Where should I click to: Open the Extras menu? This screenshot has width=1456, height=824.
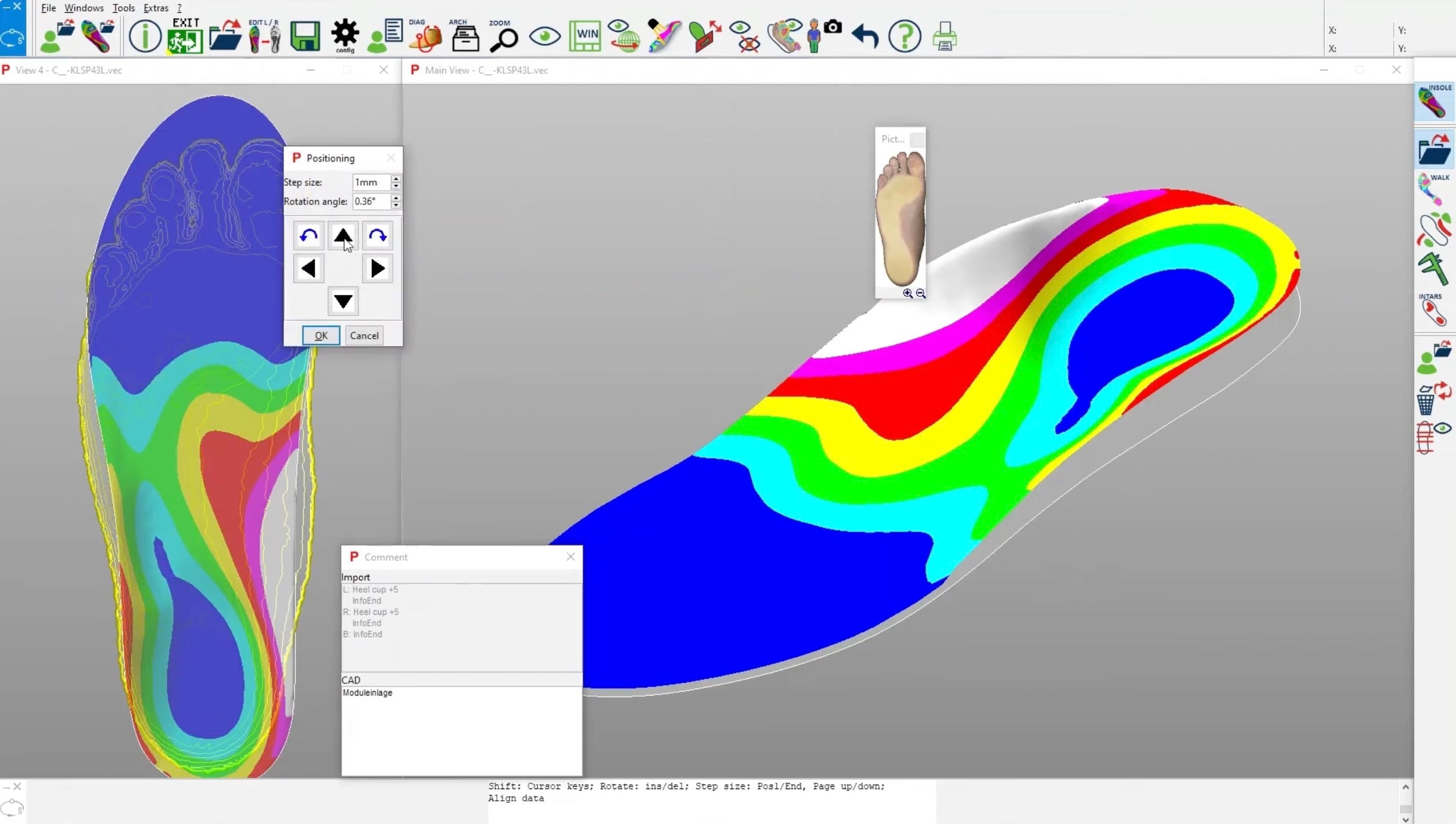tap(156, 8)
